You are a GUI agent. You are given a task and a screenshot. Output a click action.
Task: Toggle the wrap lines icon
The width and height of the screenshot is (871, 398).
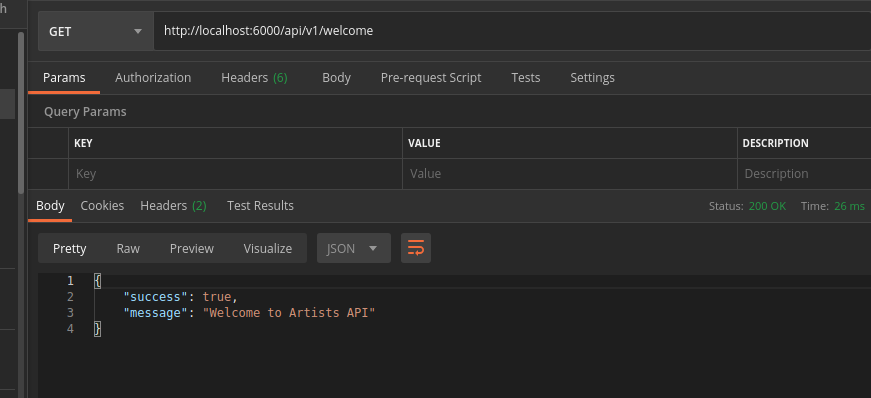416,248
